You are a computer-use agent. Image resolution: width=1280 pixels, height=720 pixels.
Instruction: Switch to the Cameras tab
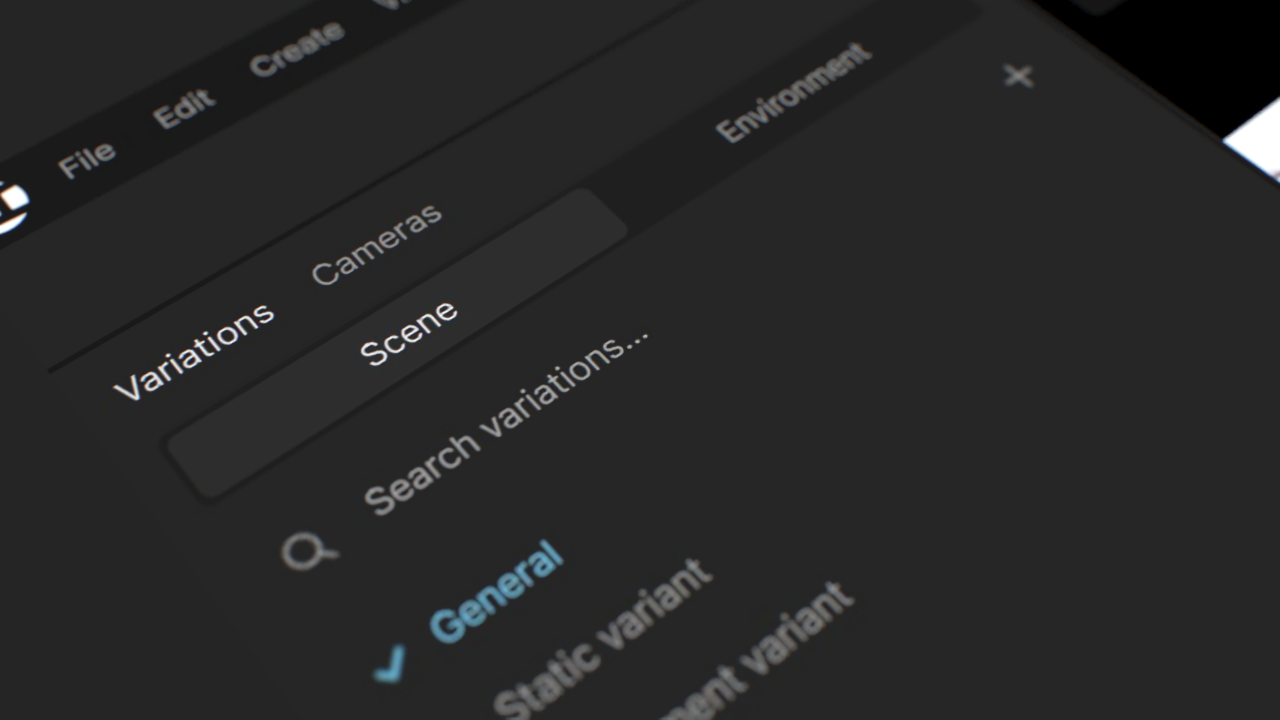tap(376, 244)
